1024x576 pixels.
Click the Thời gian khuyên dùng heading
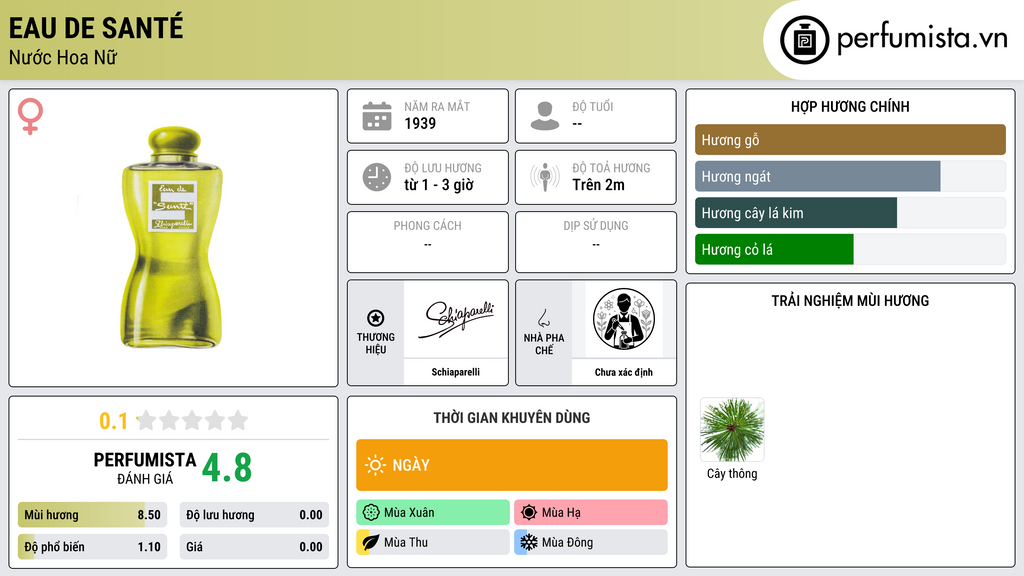(x=512, y=418)
